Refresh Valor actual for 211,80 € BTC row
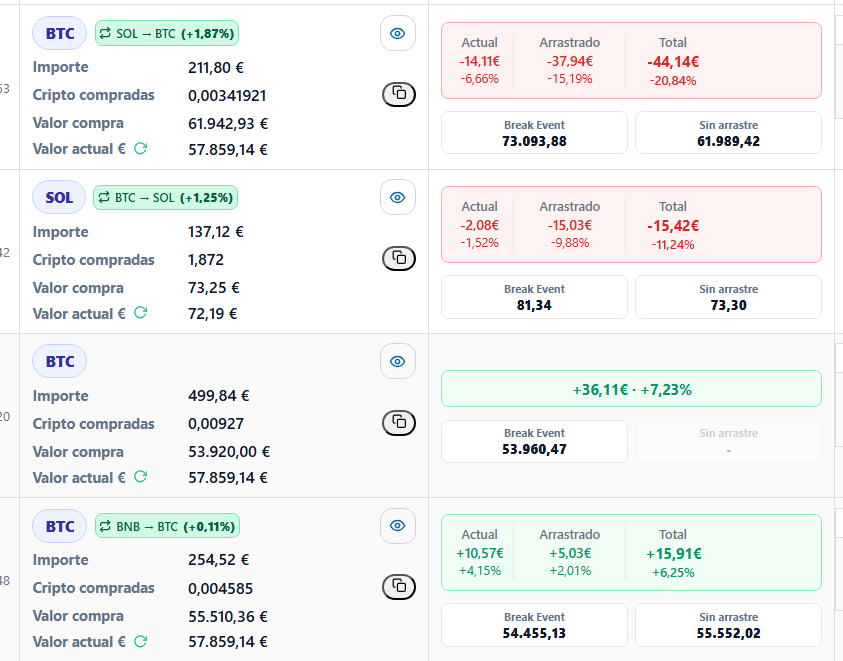This screenshot has width=843, height=661. tap(140, 148)
